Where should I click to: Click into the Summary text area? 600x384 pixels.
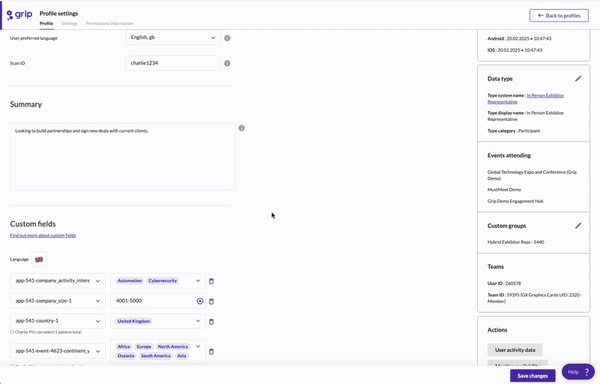pos(122,156)
